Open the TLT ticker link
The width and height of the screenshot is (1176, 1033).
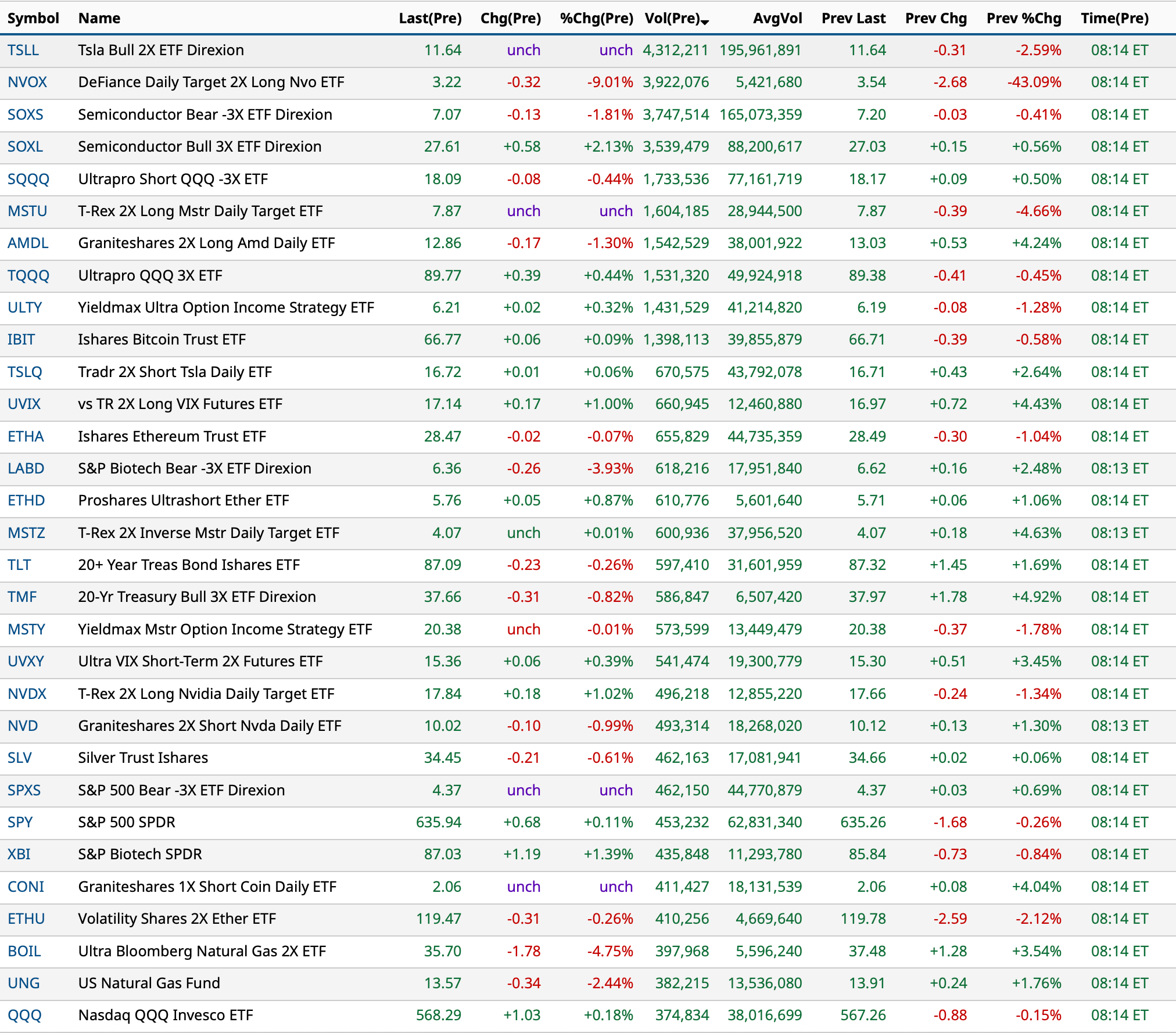coord(19,565)
